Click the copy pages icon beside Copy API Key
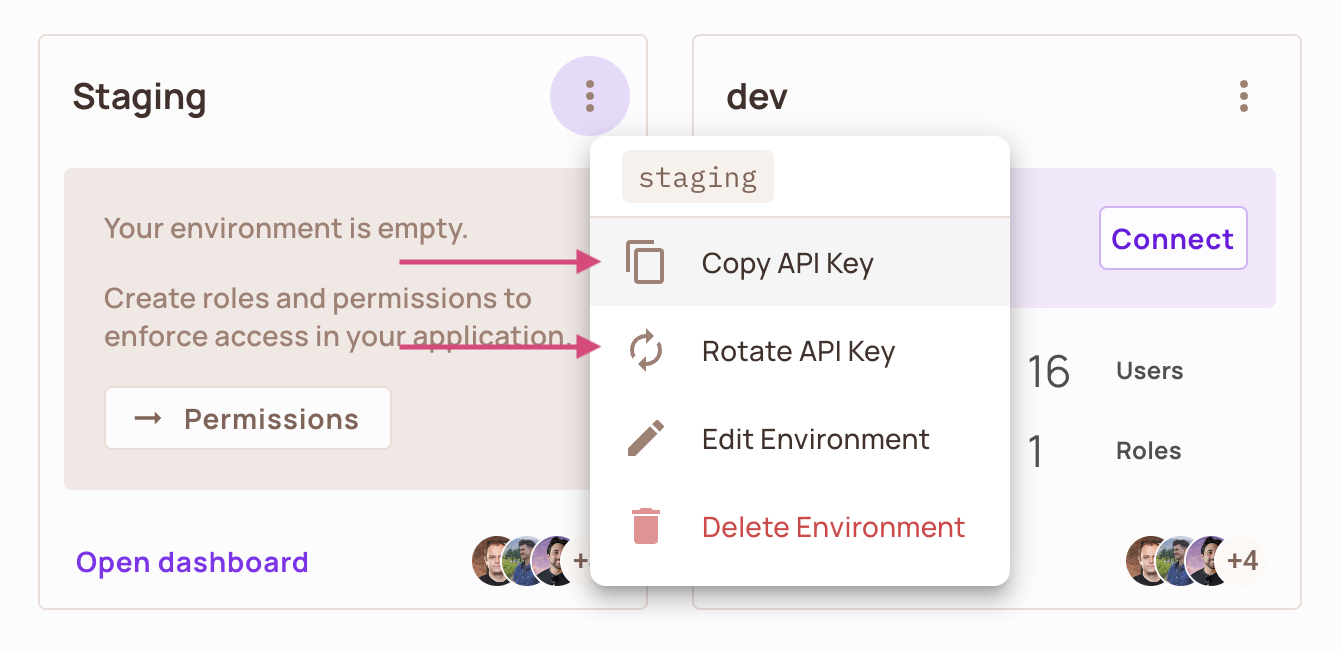The image size is (1342, 650). coord(647,262)
